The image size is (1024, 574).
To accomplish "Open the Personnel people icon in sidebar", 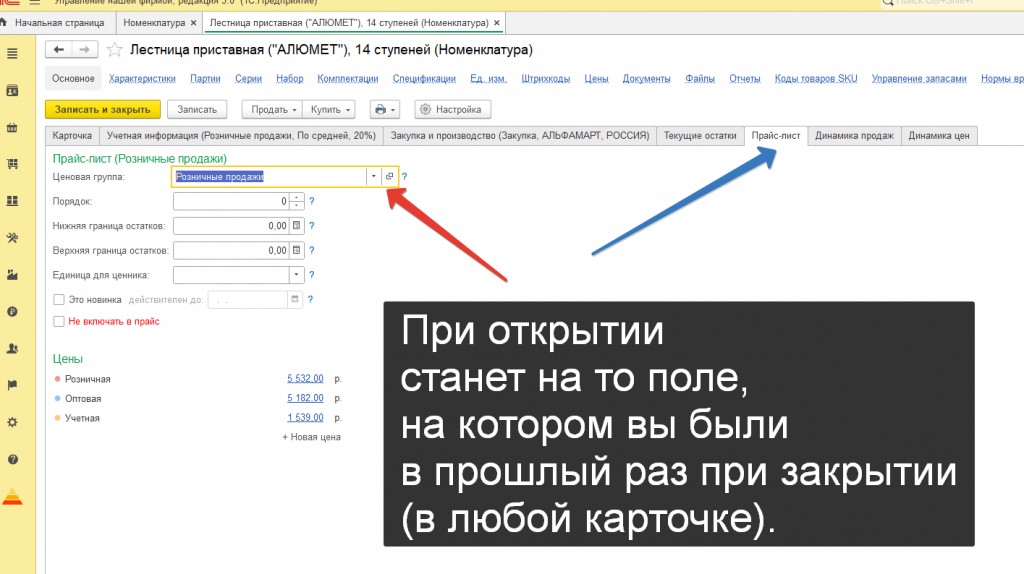I will tap(12, 349).
